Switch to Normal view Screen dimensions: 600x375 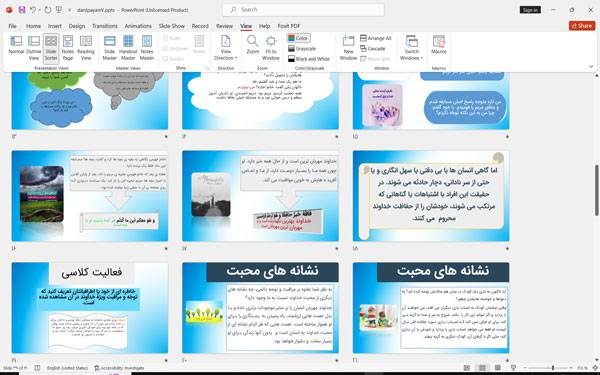(x=16, y=46)
